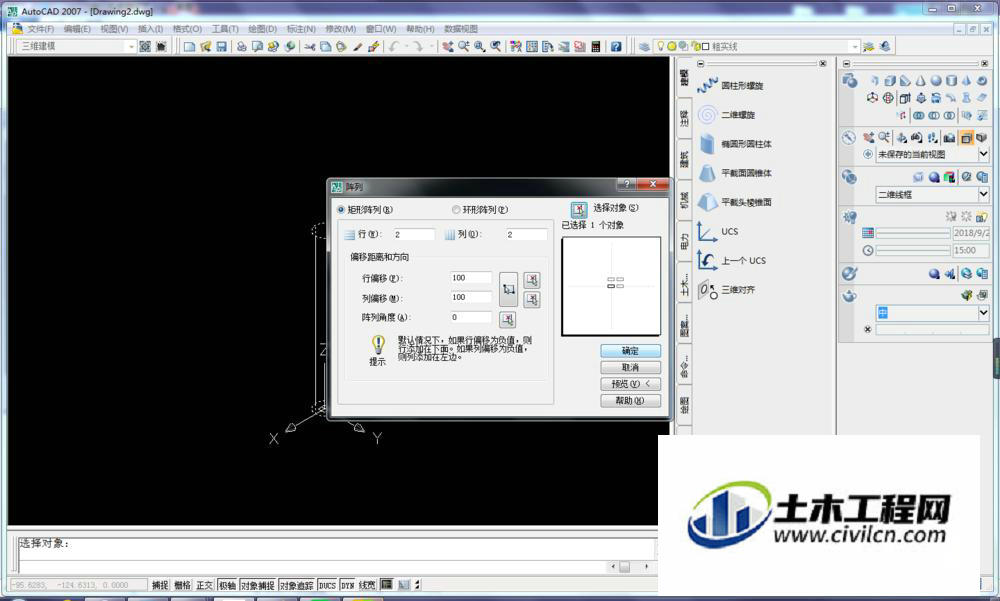Click the Help (帮助) button in Array dialog
This screenshot has height=601, width=1000.
630,401
